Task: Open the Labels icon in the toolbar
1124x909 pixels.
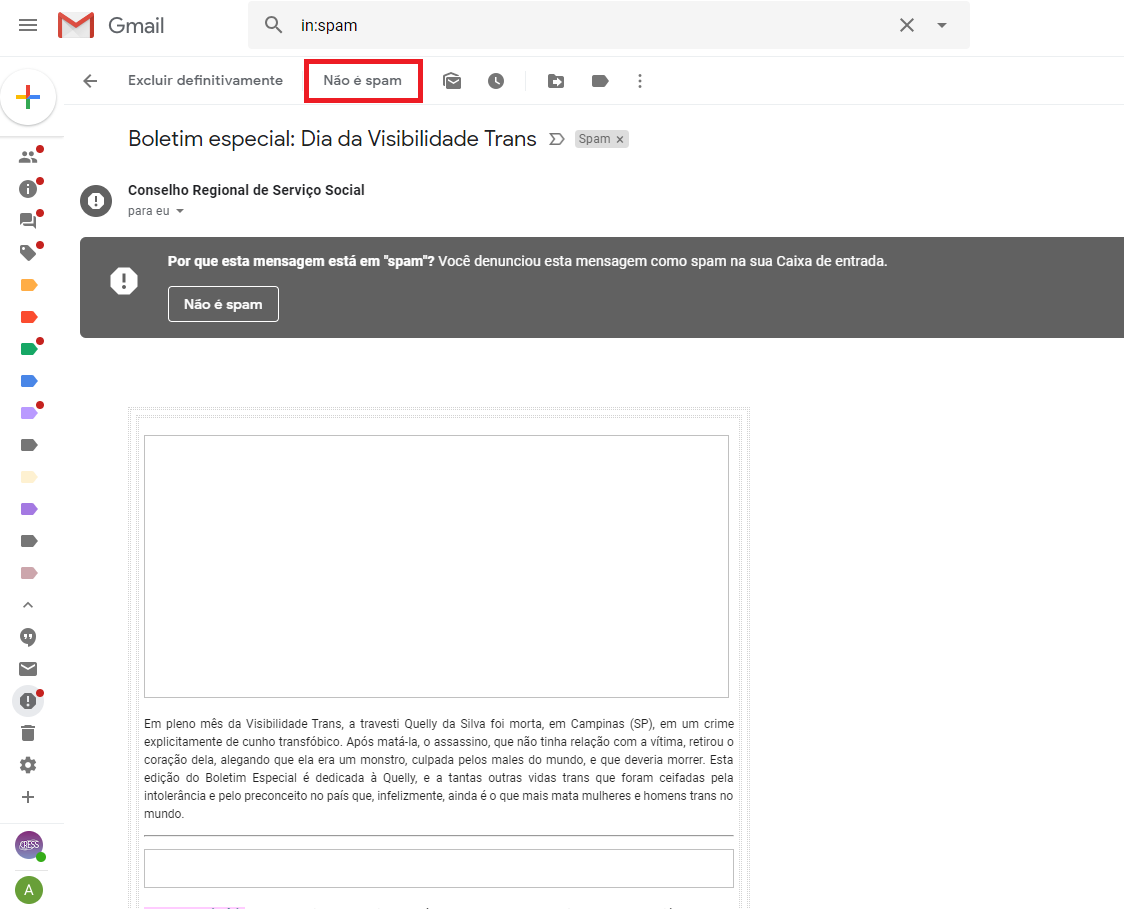Action: (x=600, y=81)
